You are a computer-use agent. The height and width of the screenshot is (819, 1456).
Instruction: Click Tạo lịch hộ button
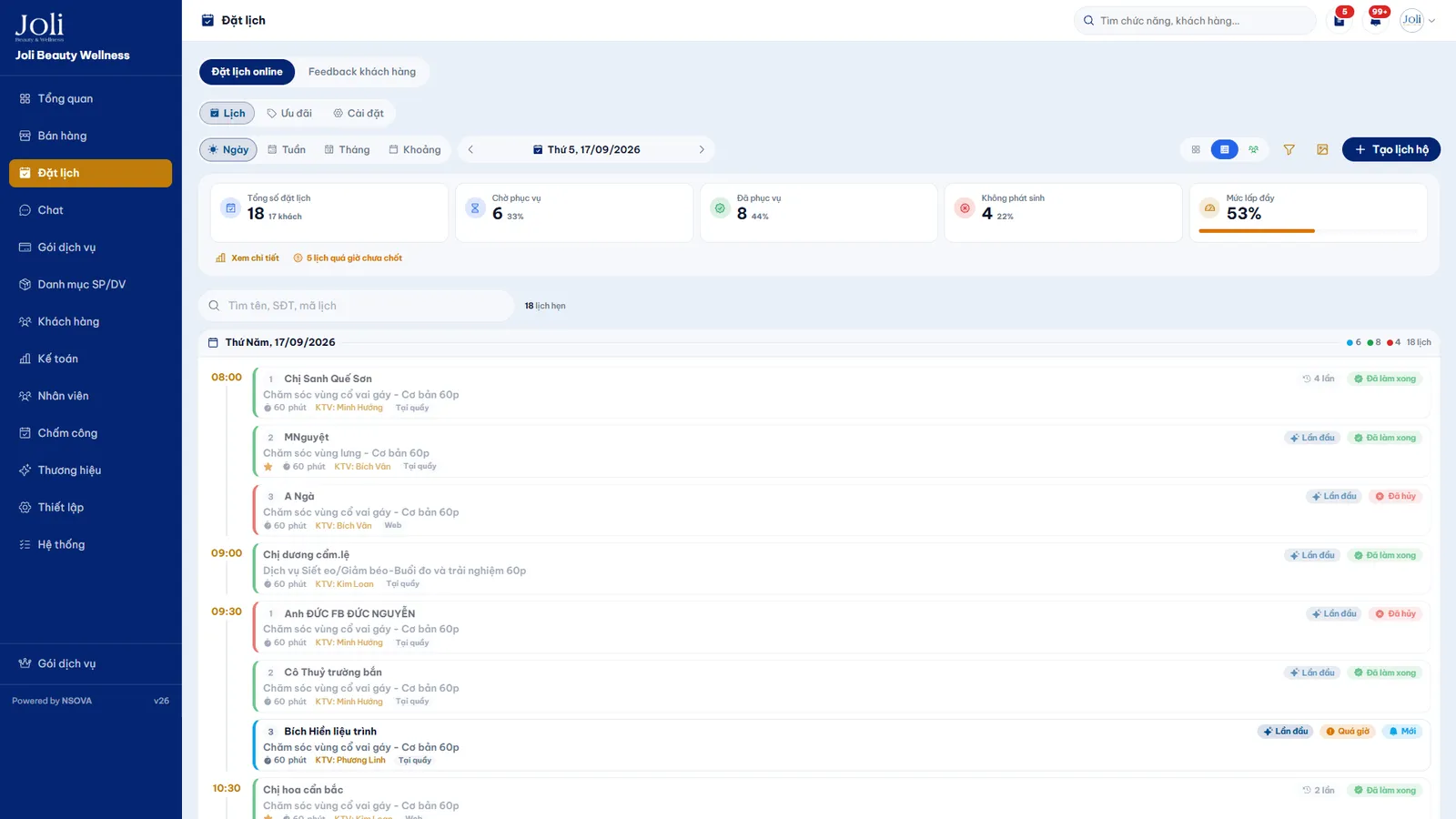(1391, 149)
